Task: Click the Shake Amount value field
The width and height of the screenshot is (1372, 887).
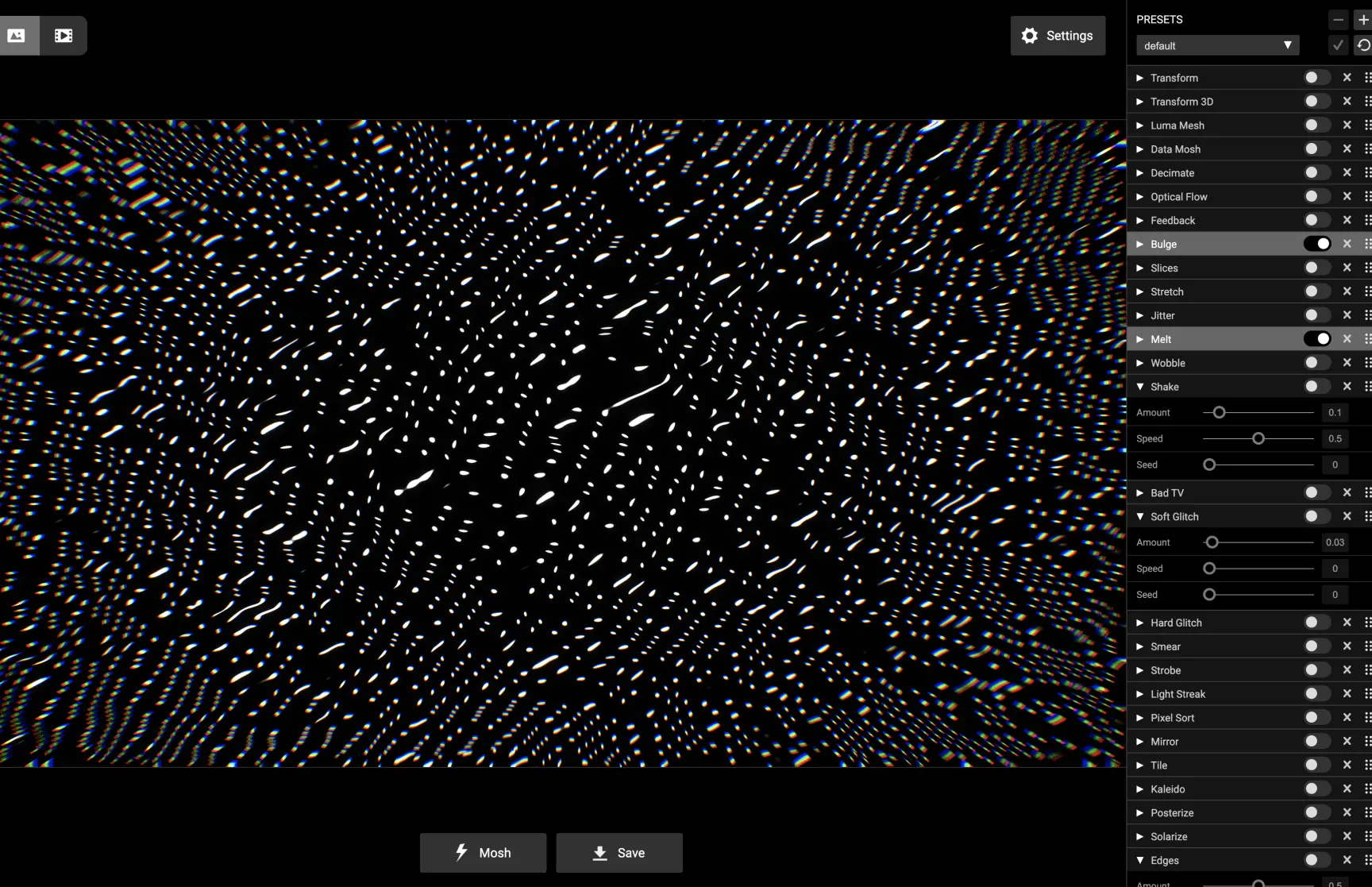Action: 1335,413
